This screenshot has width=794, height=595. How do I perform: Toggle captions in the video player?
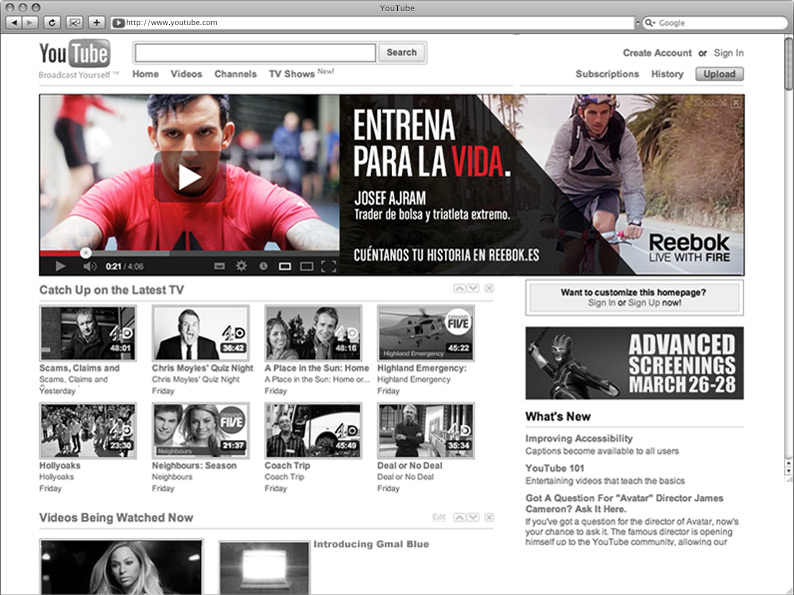(x=219, y=266)
